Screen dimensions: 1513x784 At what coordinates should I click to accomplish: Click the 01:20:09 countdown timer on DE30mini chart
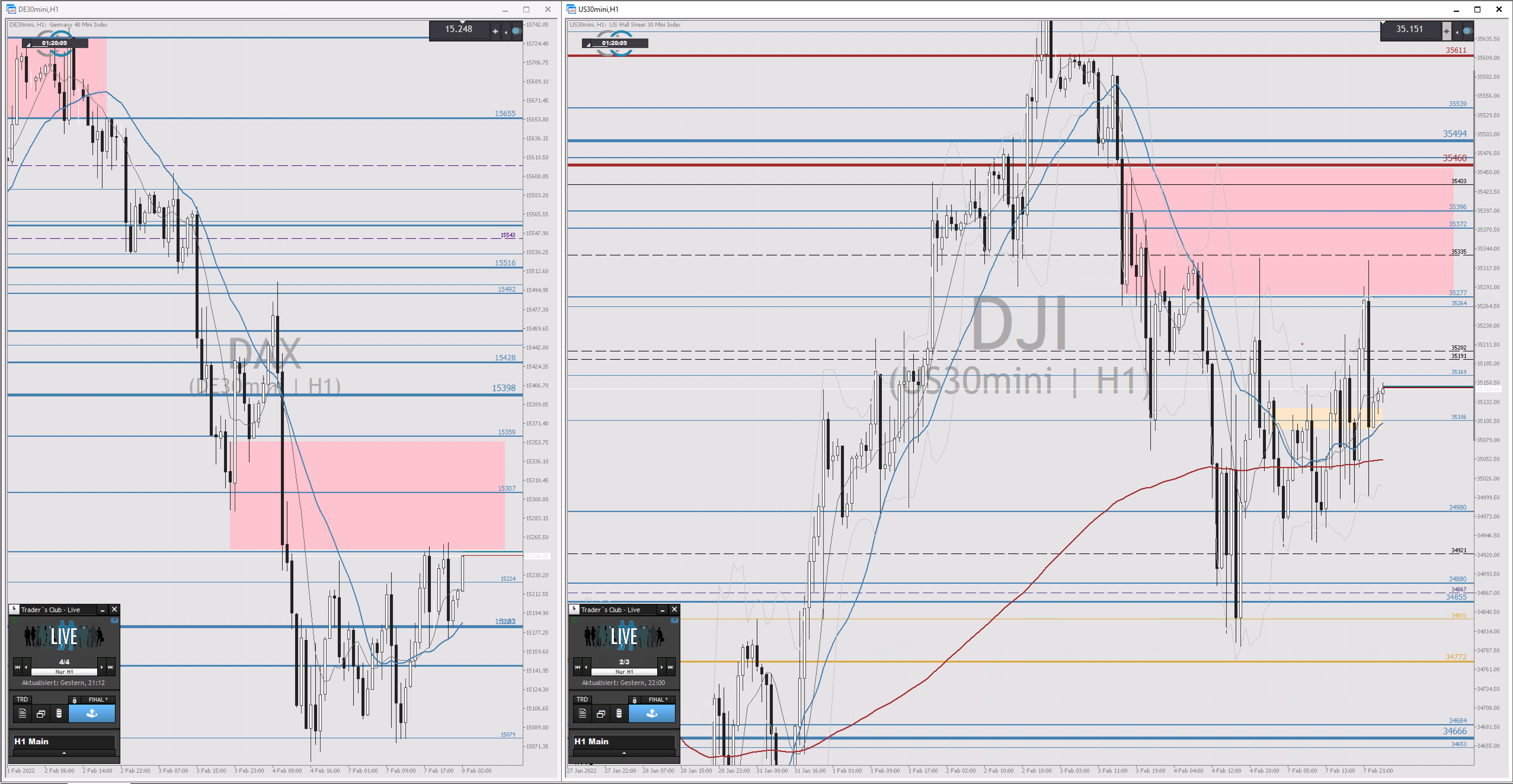55,43
